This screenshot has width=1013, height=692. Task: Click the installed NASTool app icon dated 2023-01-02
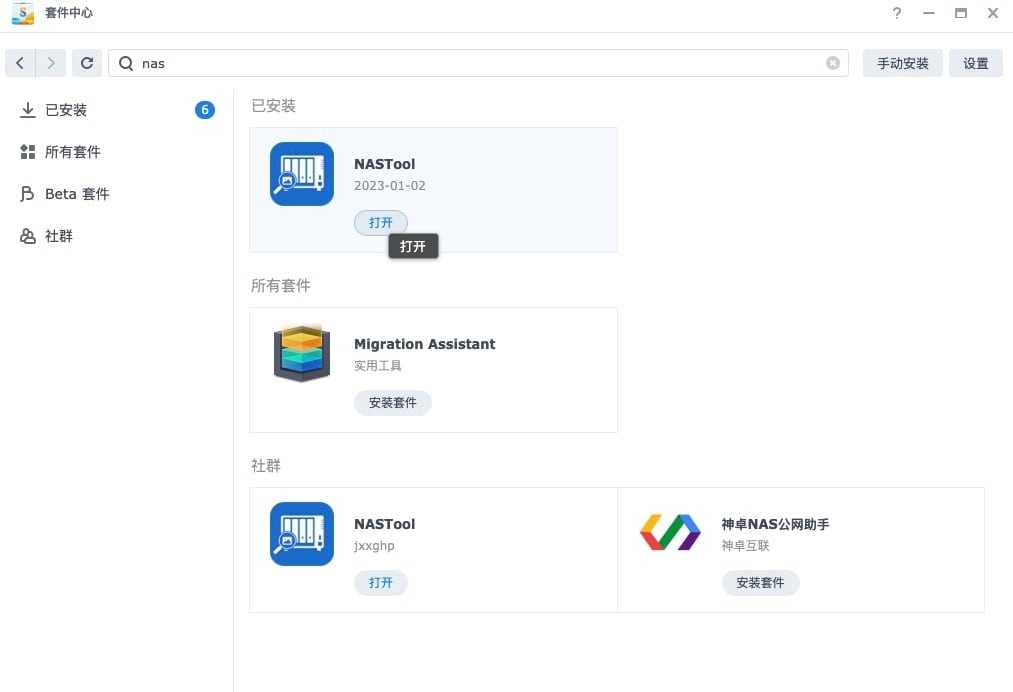point(302,174)
